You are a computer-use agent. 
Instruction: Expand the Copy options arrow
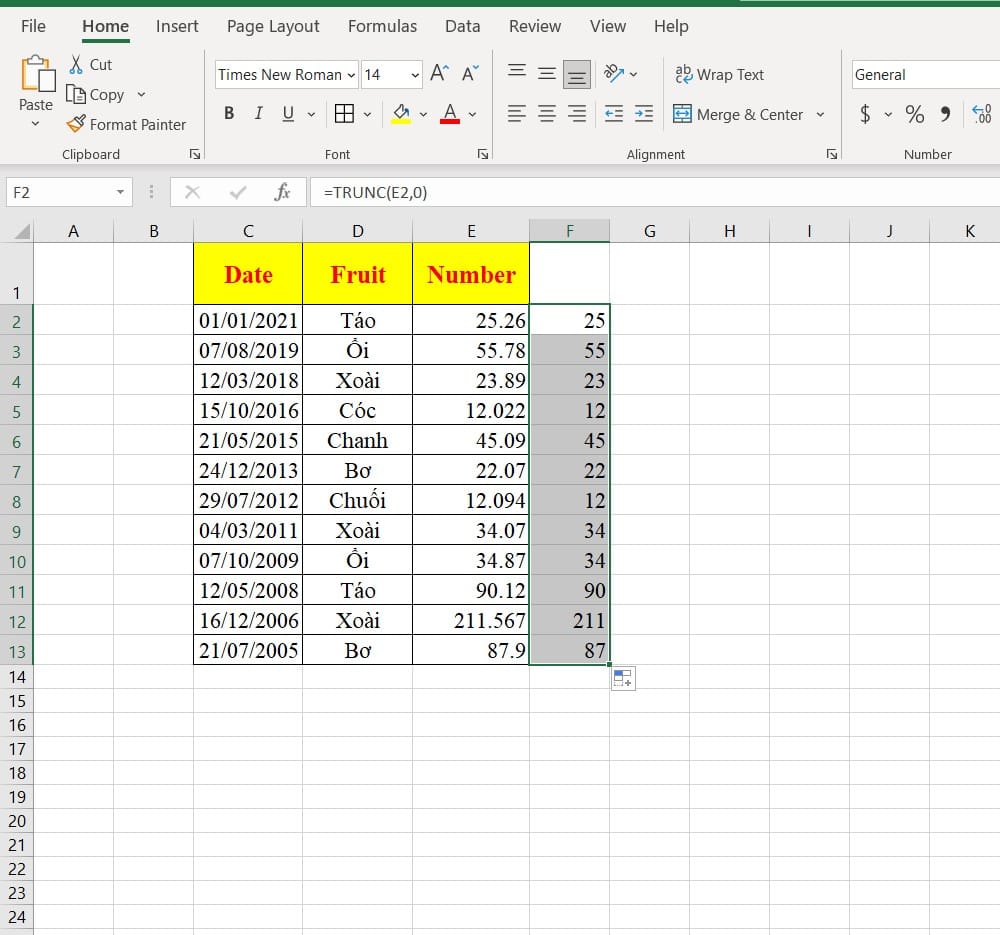click(x=142, y=94)
